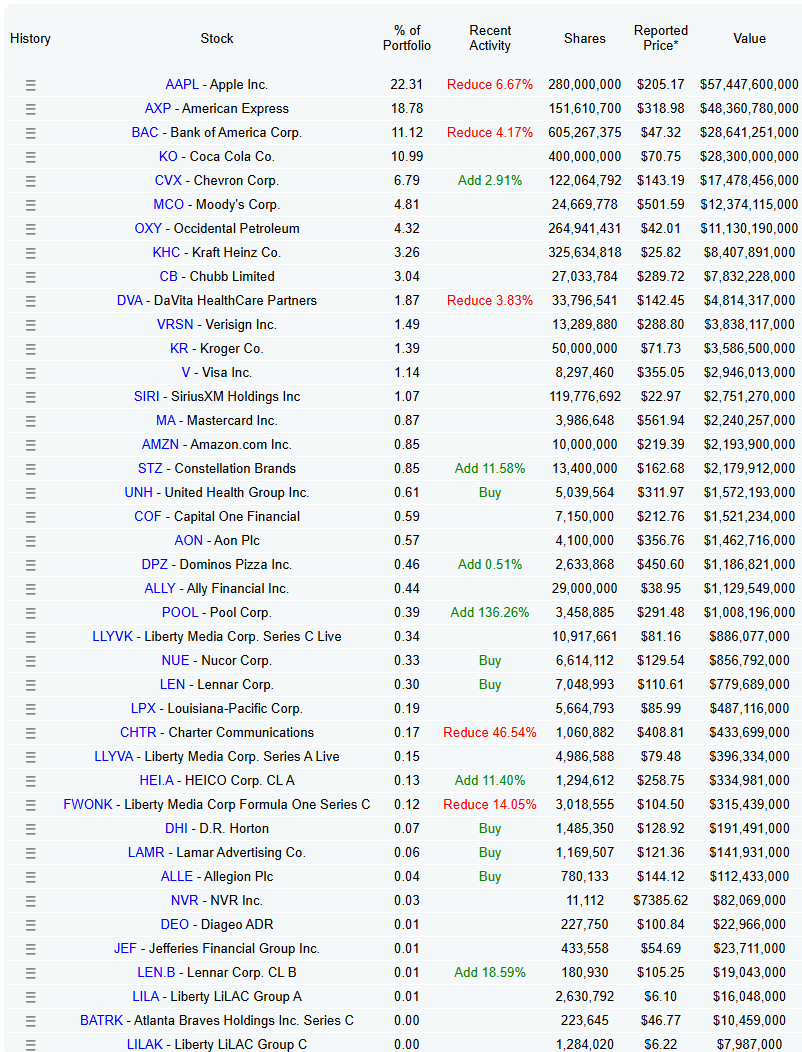Viewport: 802px width, 1052px height.
Task: Open the AAPL ticker link
Action: (182, 85)
